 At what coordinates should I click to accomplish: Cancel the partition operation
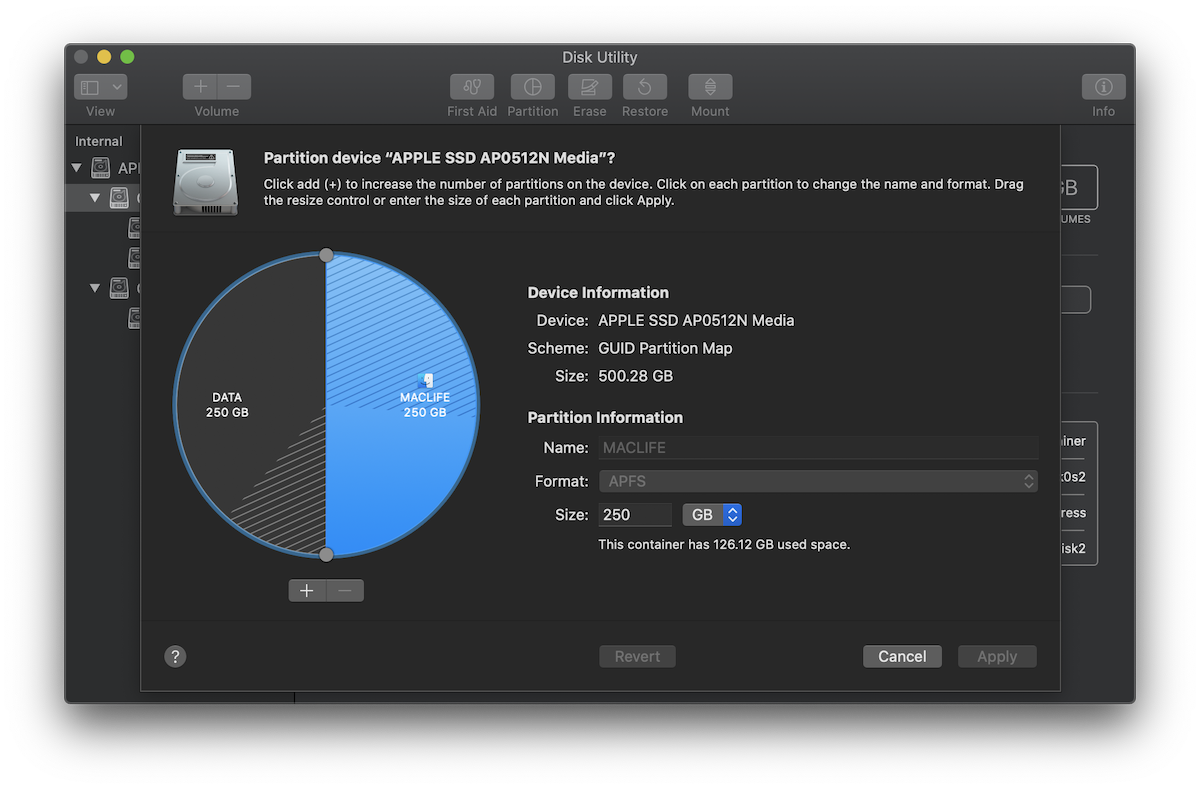901,656
